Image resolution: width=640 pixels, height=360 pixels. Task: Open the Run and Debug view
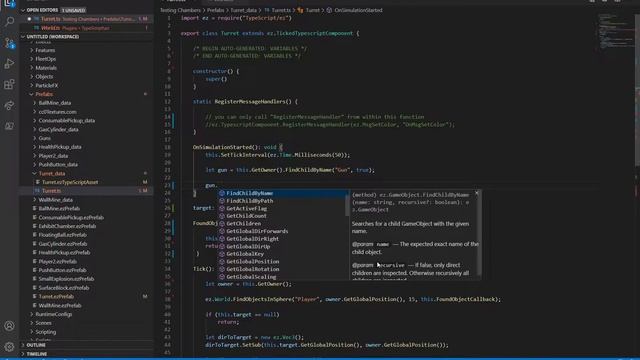(9, 64)
